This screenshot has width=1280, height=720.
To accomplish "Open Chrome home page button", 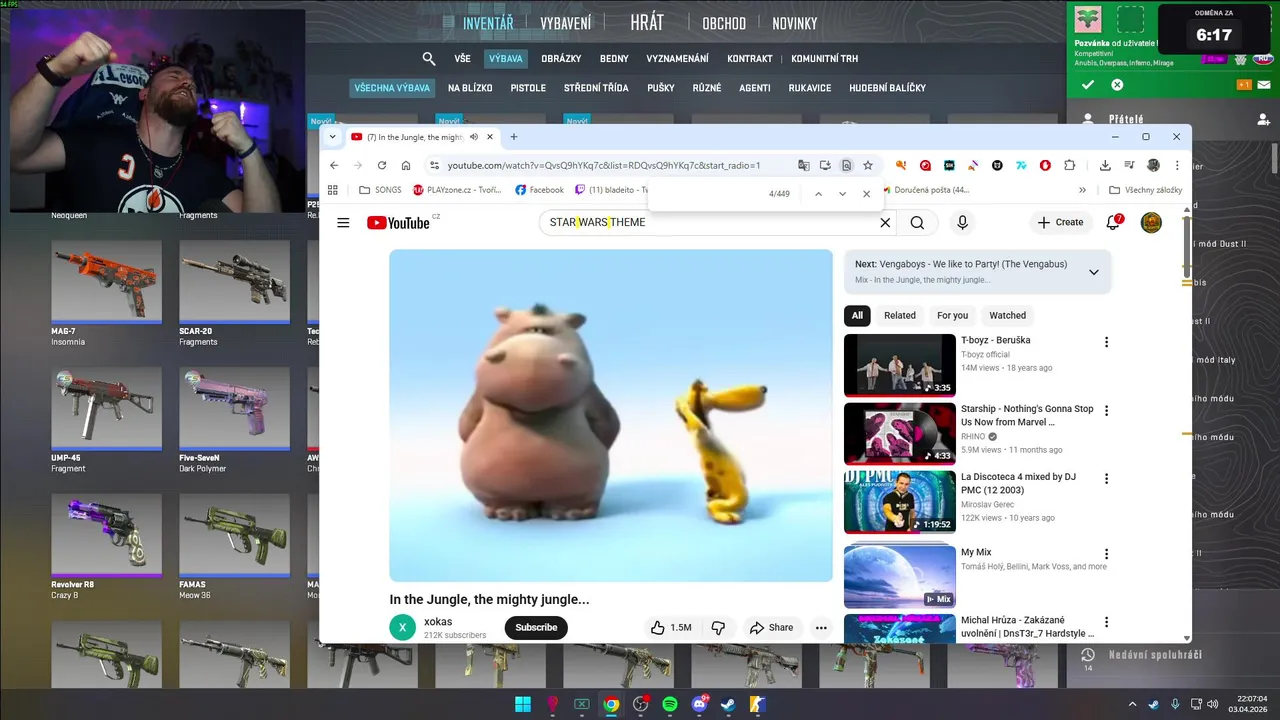I will click(405, 165).
